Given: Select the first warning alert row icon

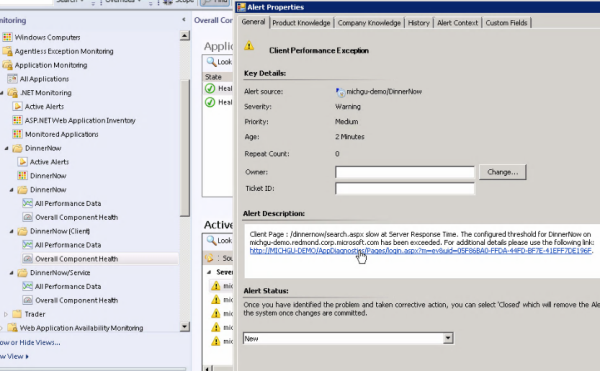Looking at the screenshot, I should tap(216, 285).
